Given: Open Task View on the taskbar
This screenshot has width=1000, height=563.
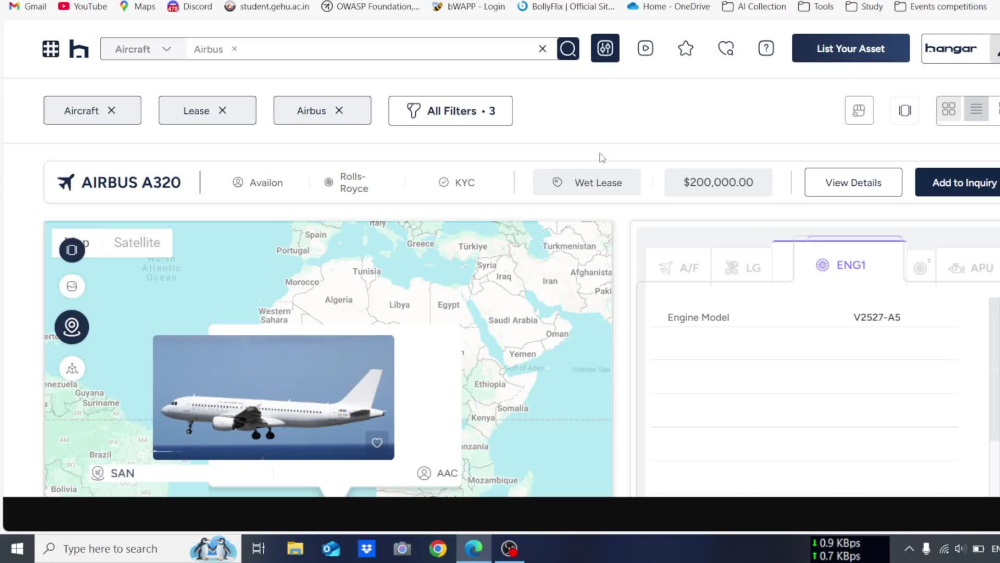Looking at the screenshot, I should pyautogui.click(x=258, y=548).
